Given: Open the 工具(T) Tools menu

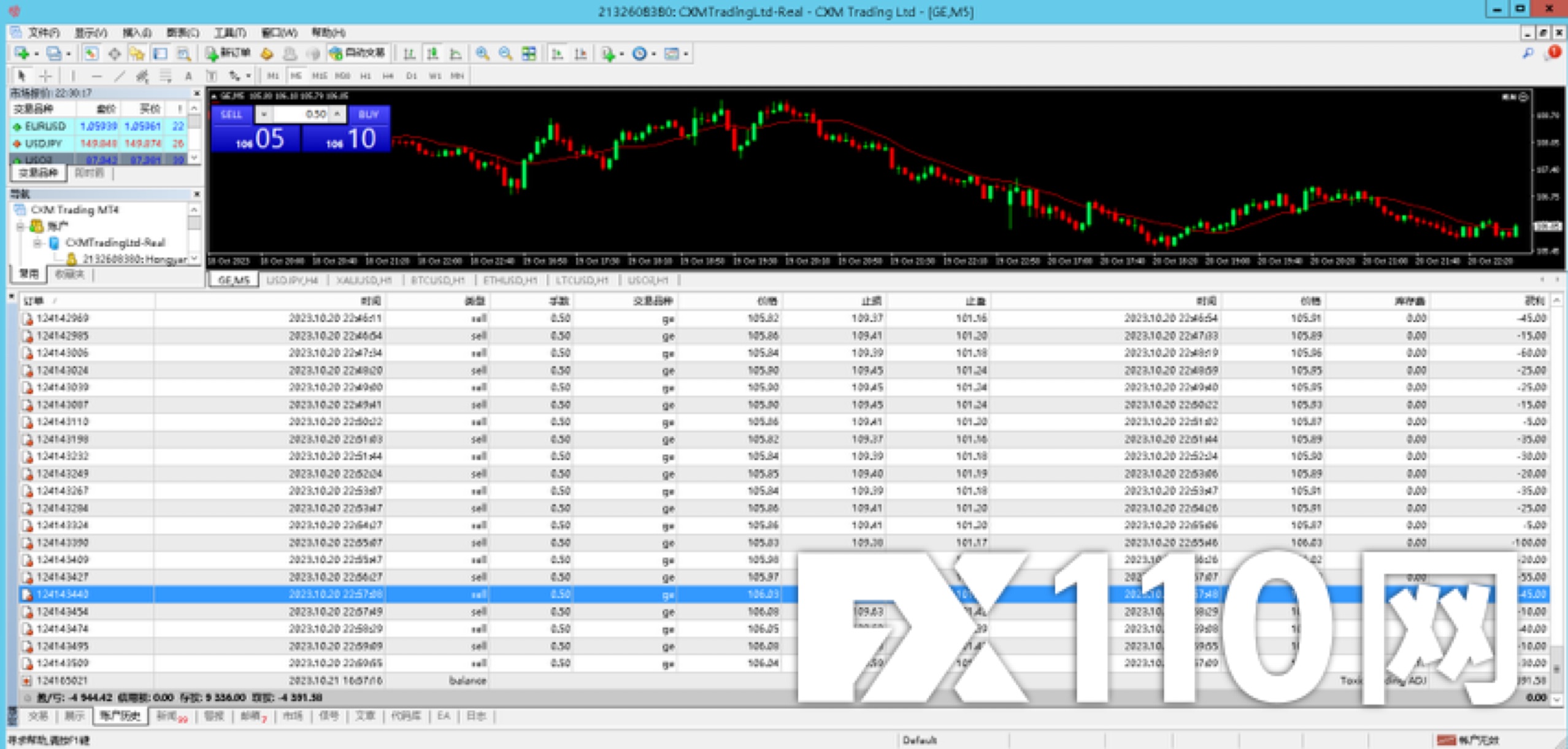Looking at the screenshot, I should pyautogui.click(x=230, y=33).
